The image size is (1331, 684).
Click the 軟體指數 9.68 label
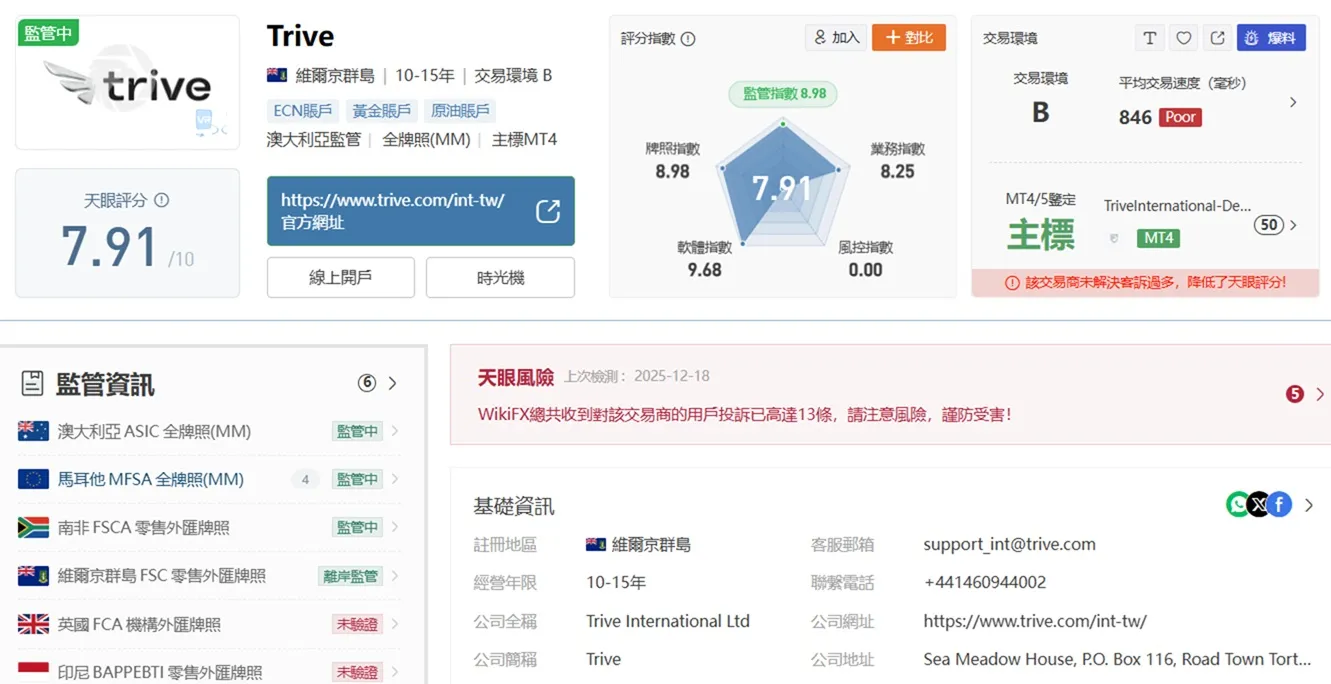point(704,258)
